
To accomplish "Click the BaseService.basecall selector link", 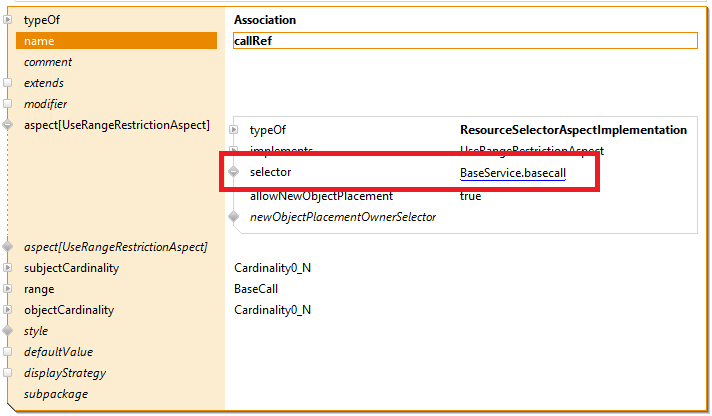I will (x=512, y=174).
